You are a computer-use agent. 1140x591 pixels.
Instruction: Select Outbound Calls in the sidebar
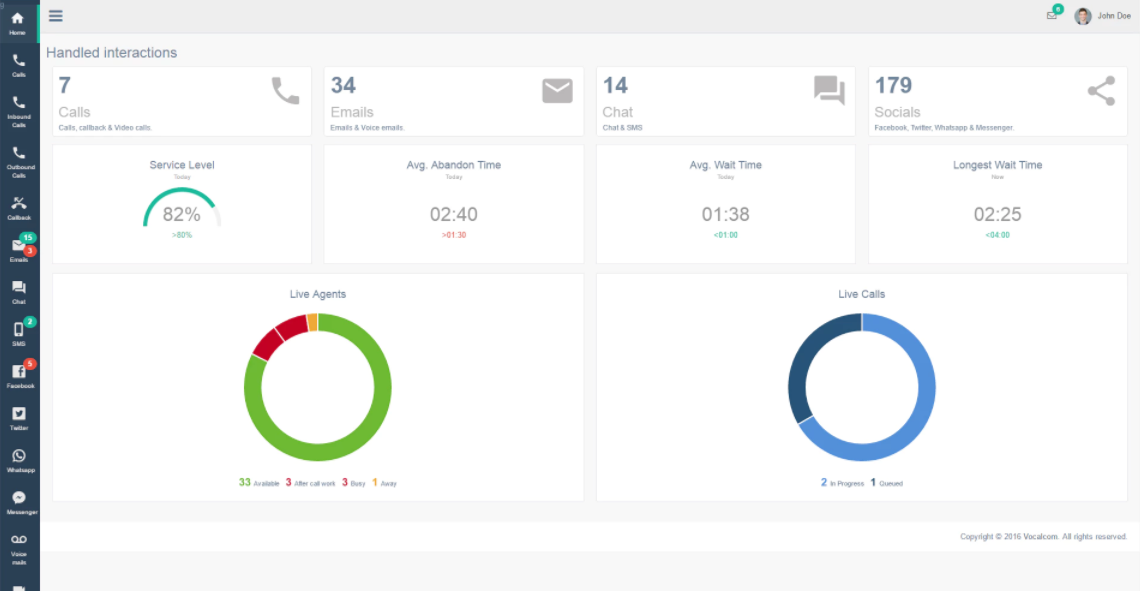click(19, 162)
